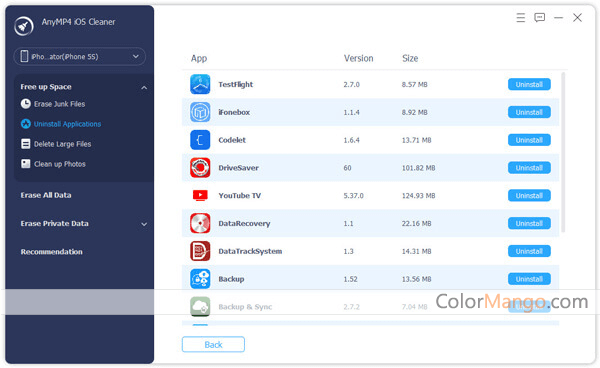
Task: Click the AnyMP4 iOS Cleaner logo
Action: [24, 26]
